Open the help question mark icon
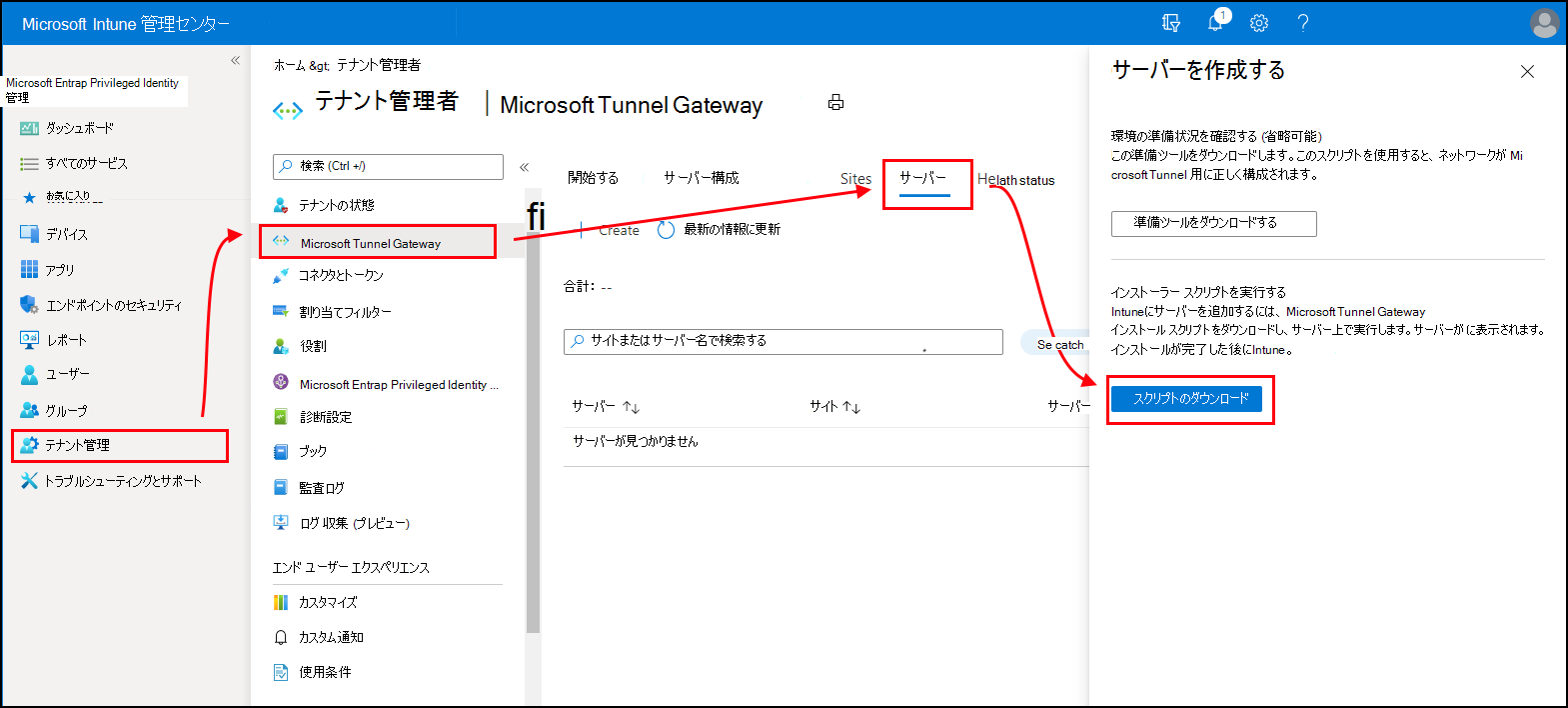1568x708 pixels. [1303, 23]
